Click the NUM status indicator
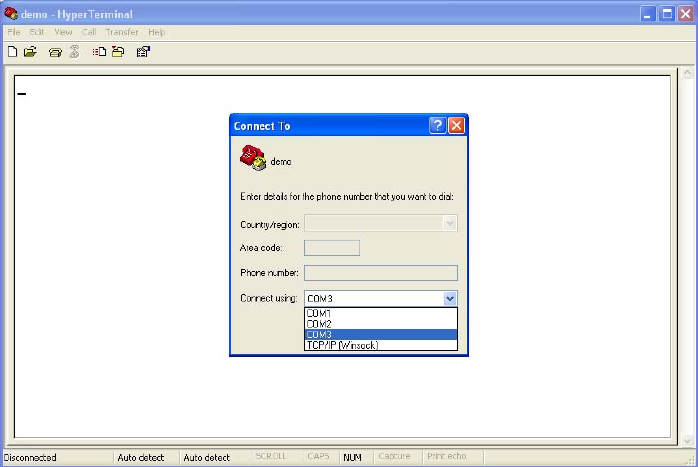 [353, 457]
